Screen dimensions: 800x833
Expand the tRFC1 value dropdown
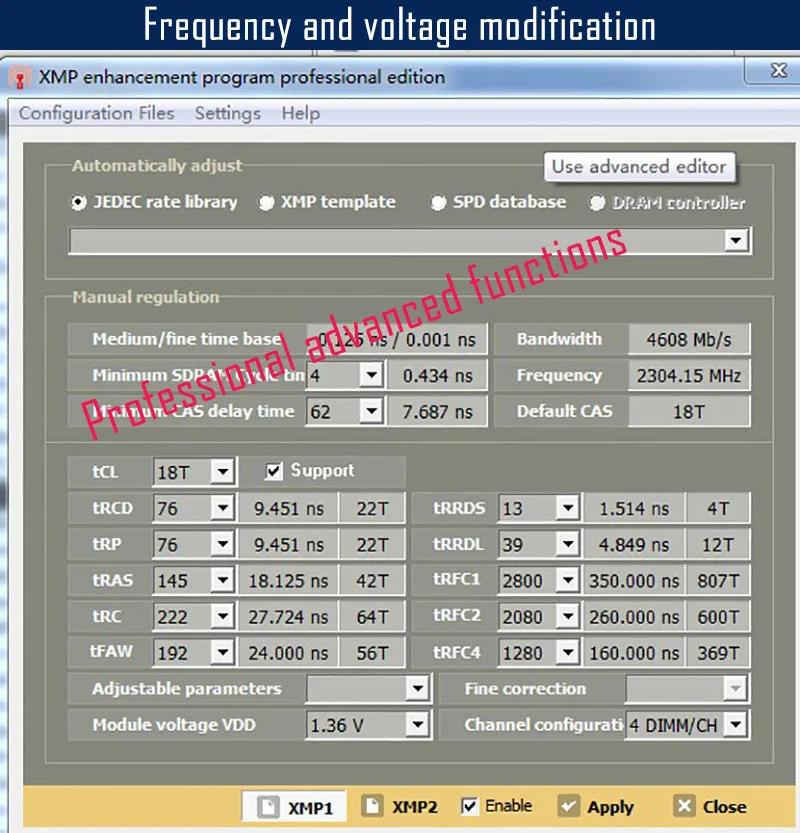(568, 580)
